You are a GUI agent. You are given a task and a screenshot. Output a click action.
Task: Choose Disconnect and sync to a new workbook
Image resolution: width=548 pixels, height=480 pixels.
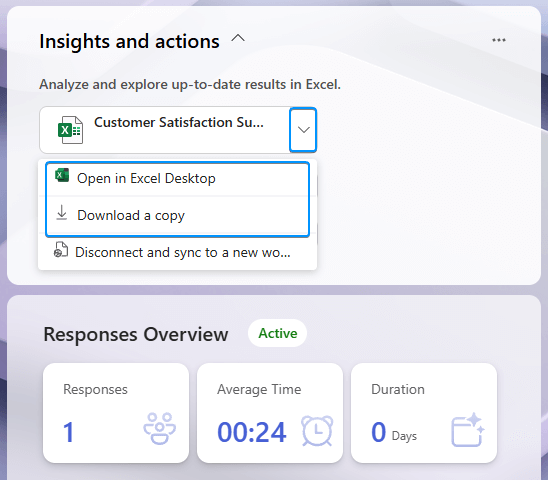point(178,252)
